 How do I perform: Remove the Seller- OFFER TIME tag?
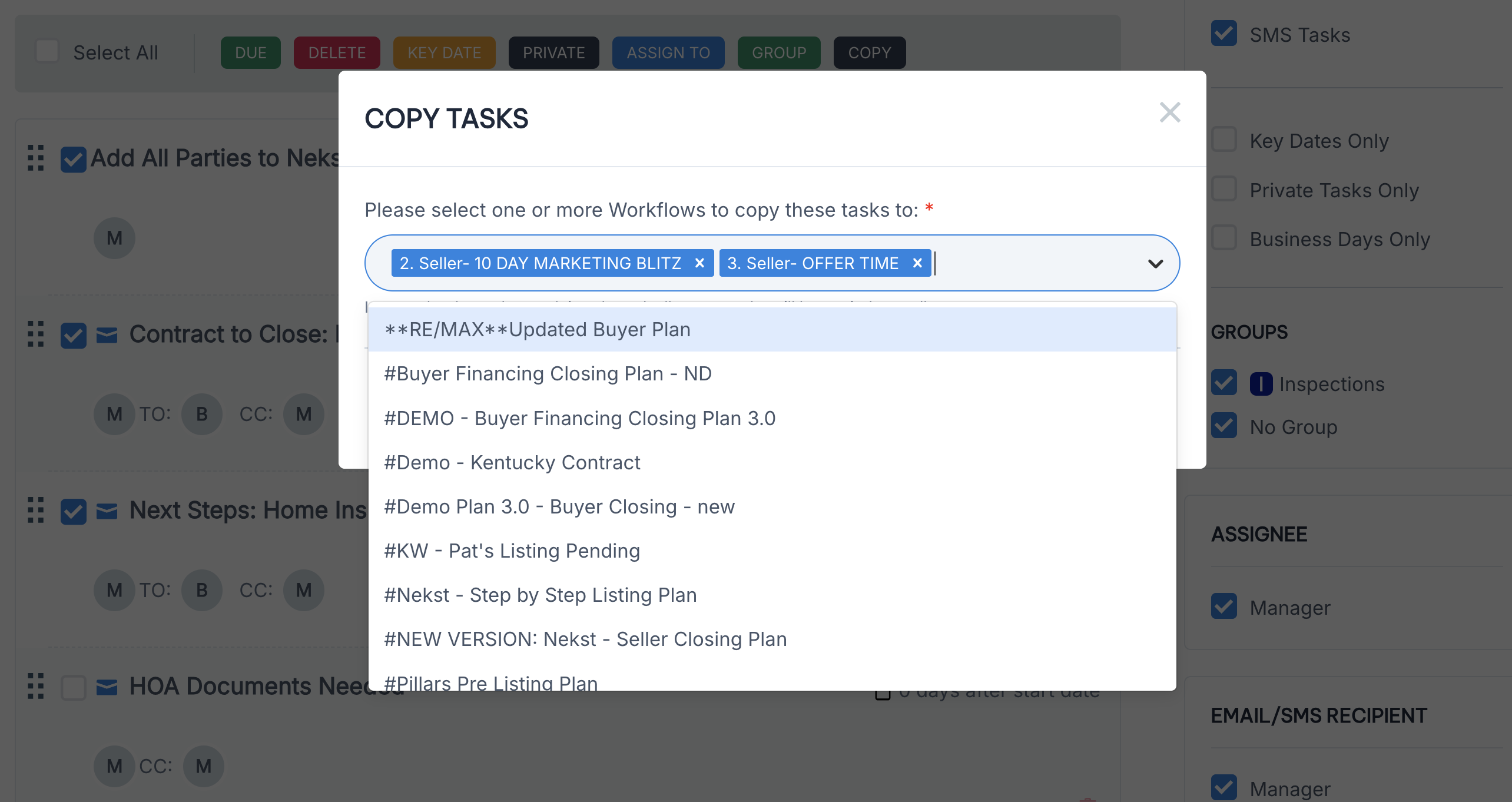pyautogui.click(x=917, y=263)
